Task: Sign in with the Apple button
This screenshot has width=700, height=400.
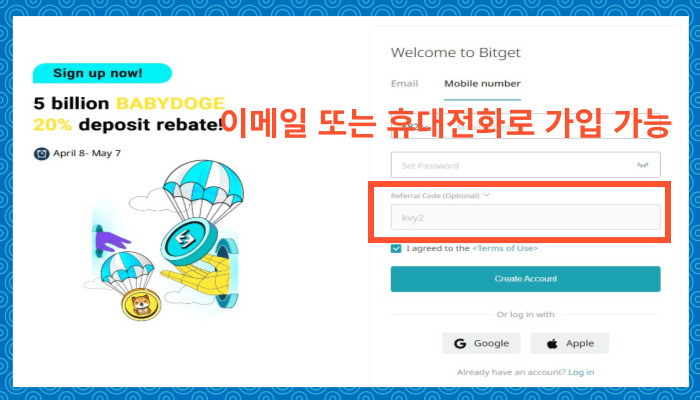Action: click(x=570, y=343)
